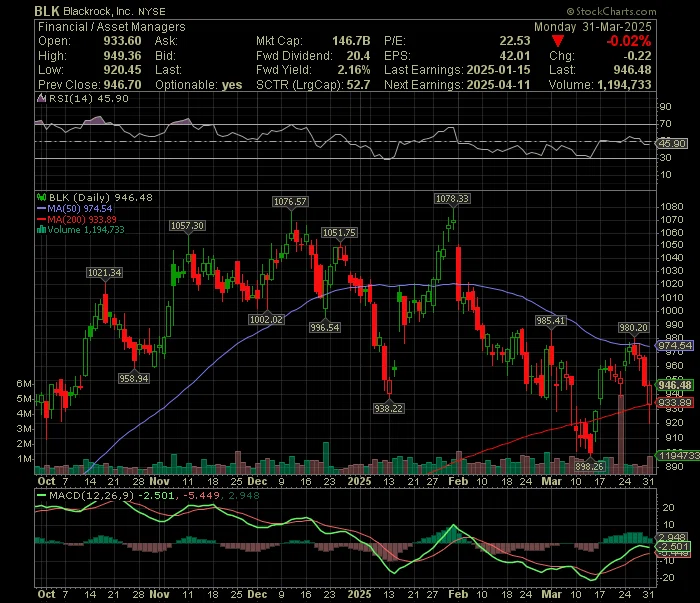Click the Feb label on price axis

(x=458, y=482)
